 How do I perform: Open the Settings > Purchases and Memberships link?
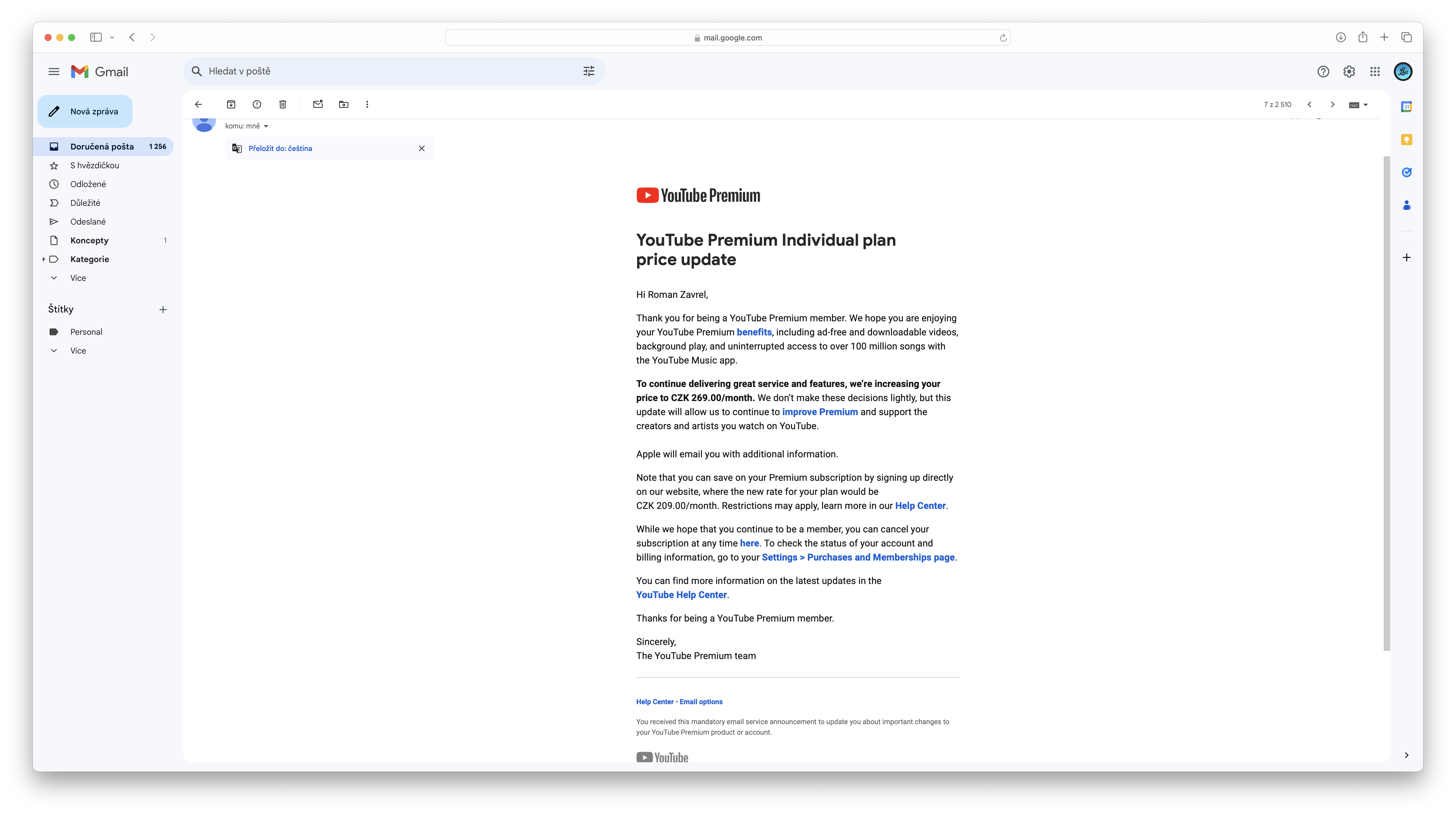click(857, 557)
